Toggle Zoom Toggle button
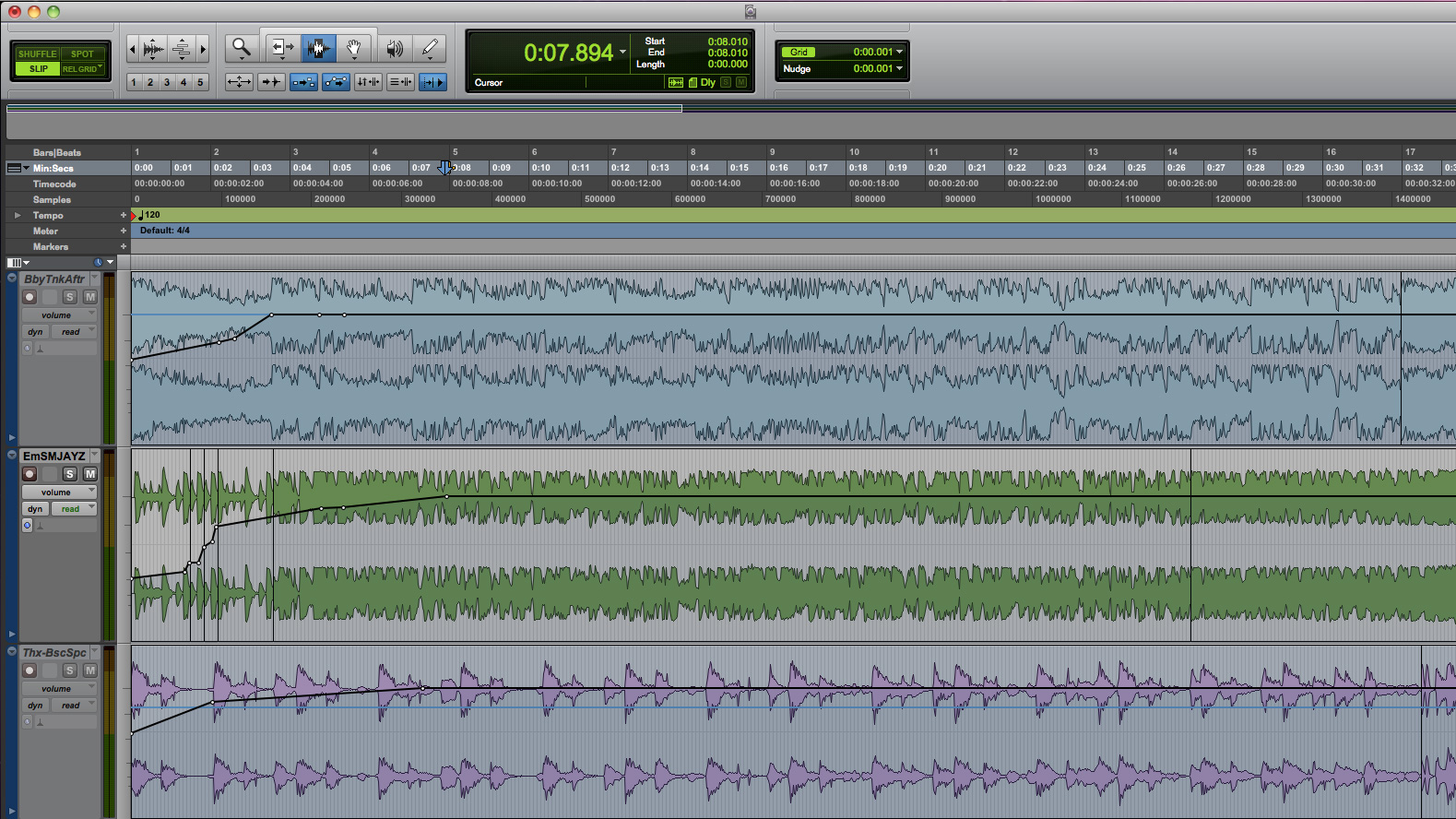The image size is (1456, 819). point(239,82)
